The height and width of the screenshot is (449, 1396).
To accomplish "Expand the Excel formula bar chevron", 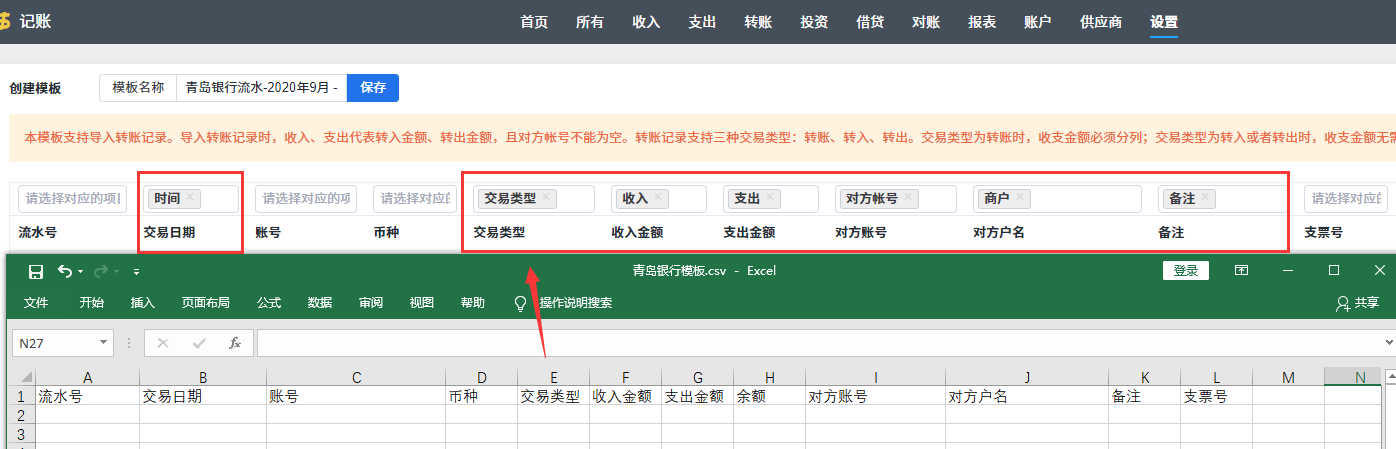I will [1388, 343].
